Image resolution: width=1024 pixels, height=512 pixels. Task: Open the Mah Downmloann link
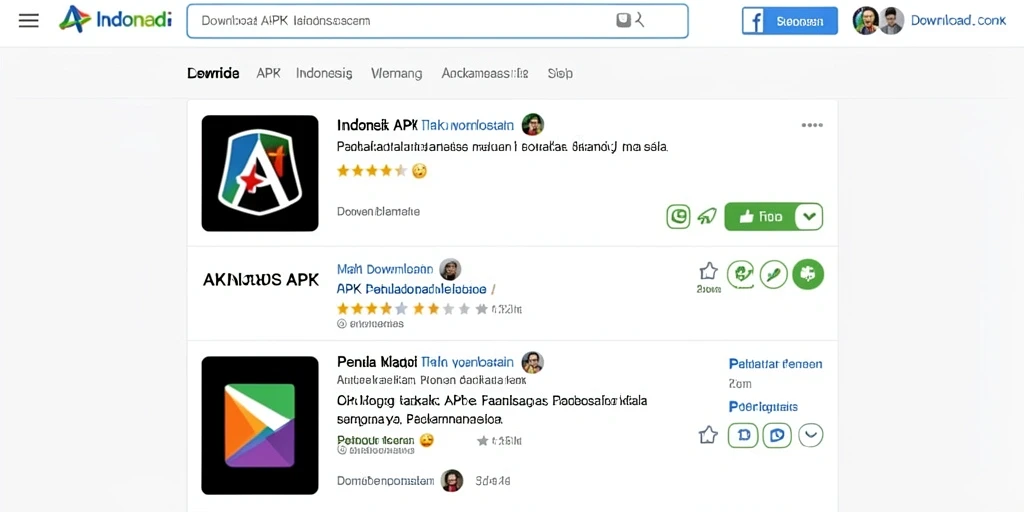coord(385,269)
